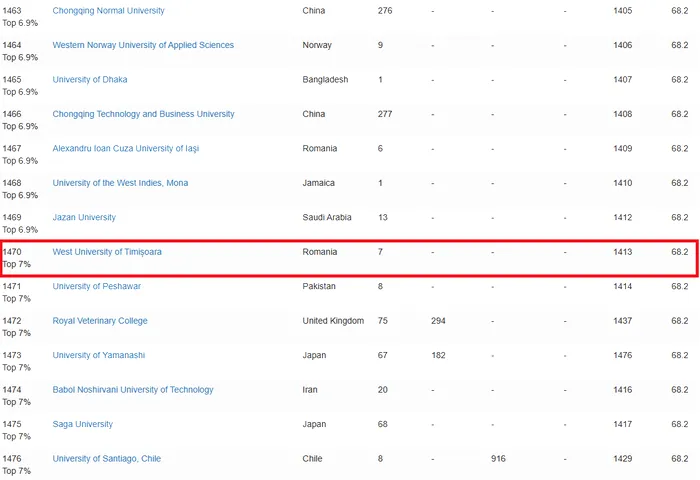Click country cell Norway
This screenshot has width=700, height=480.
[317, 45]
